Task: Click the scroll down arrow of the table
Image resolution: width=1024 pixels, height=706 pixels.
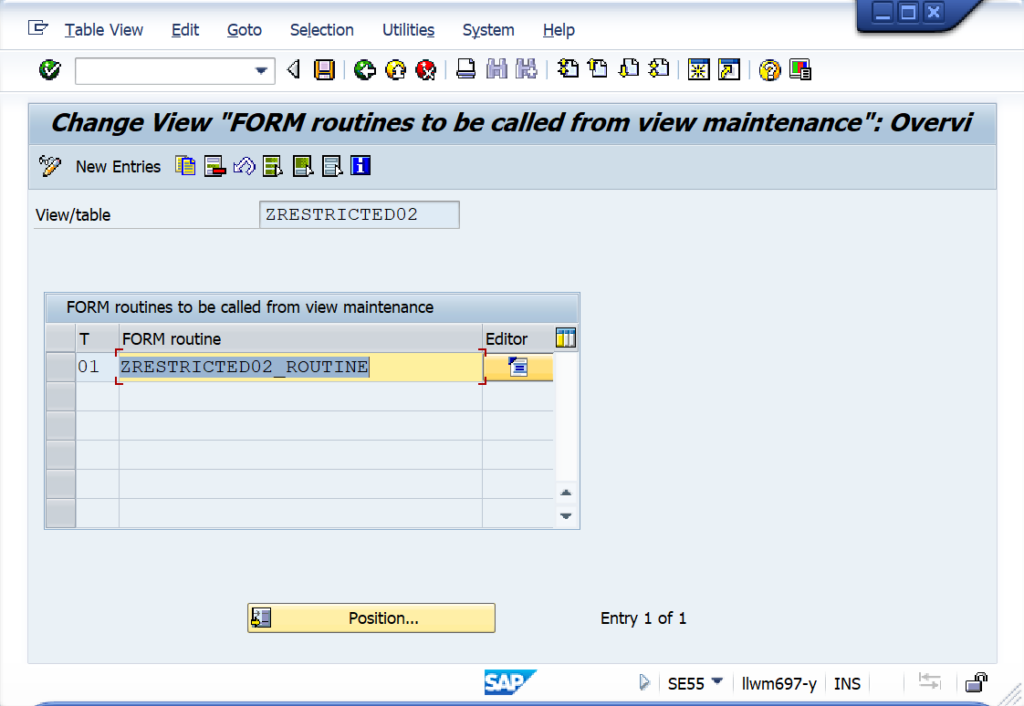Action: click(565, 516)
